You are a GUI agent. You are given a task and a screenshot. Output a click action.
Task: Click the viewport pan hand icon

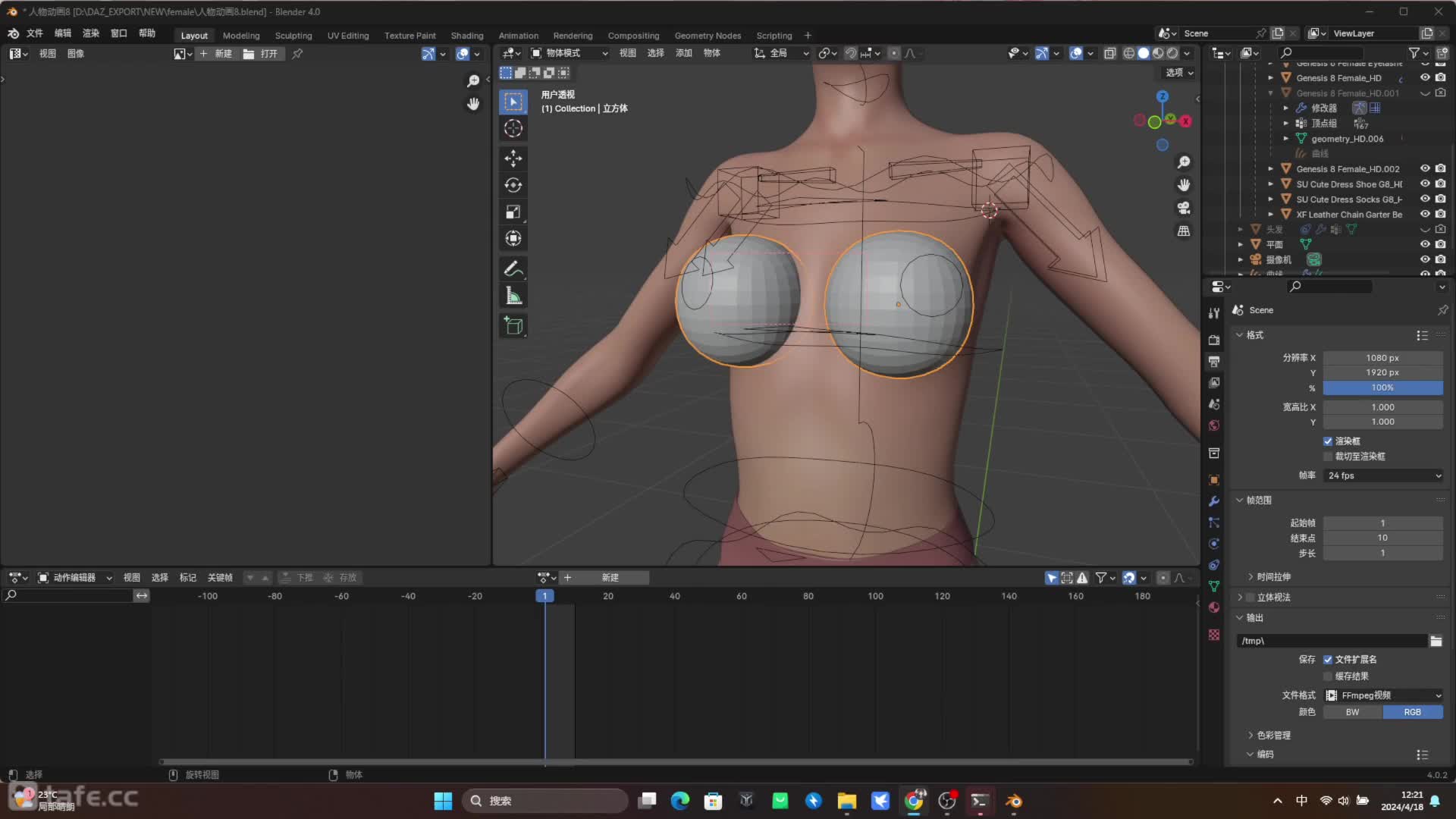pyautogui.click(x=1183, y=185)
